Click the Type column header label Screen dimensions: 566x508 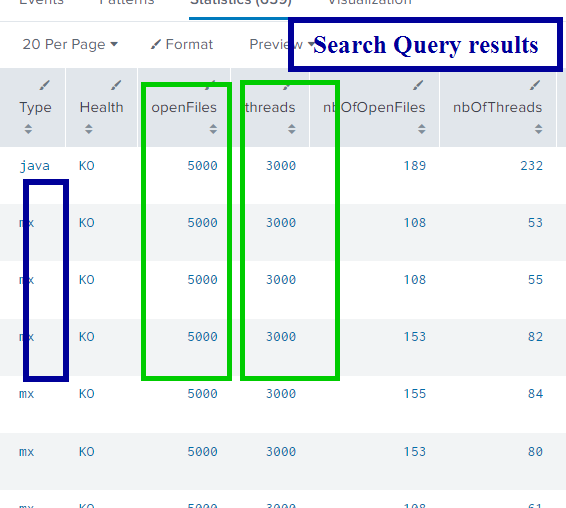coord(35,108)
